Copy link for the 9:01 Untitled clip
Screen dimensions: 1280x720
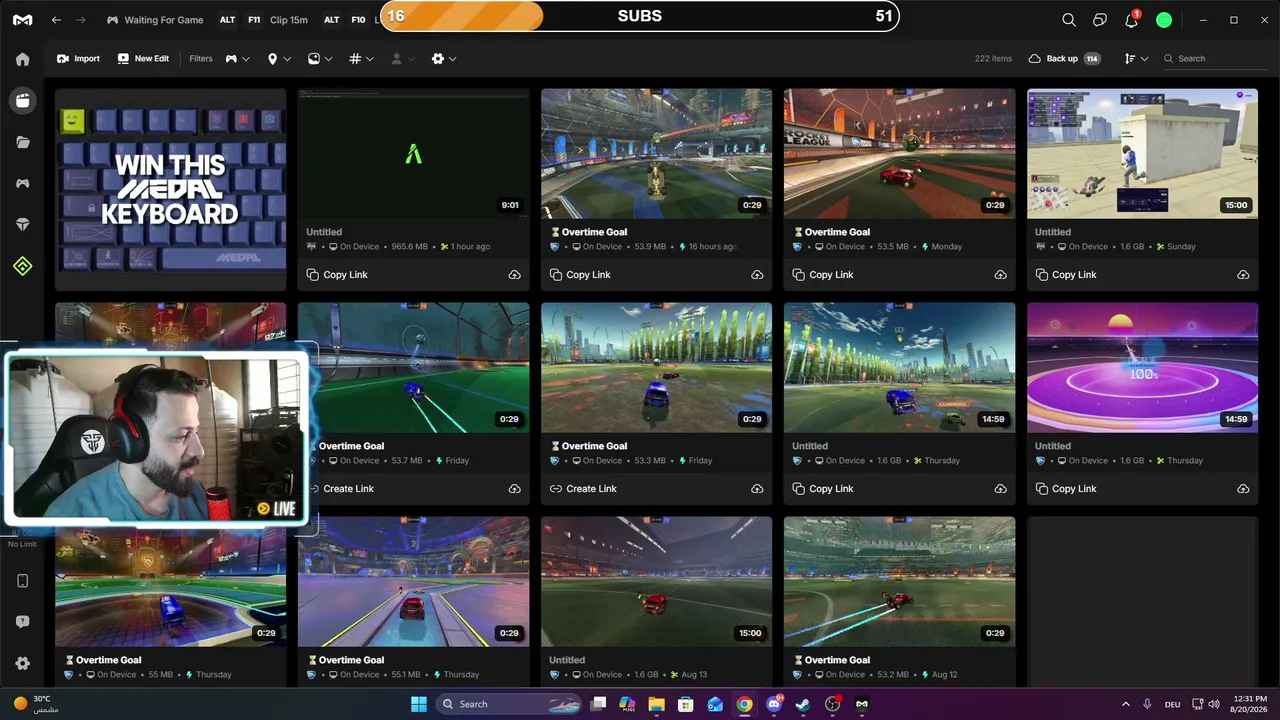(337, 275)
